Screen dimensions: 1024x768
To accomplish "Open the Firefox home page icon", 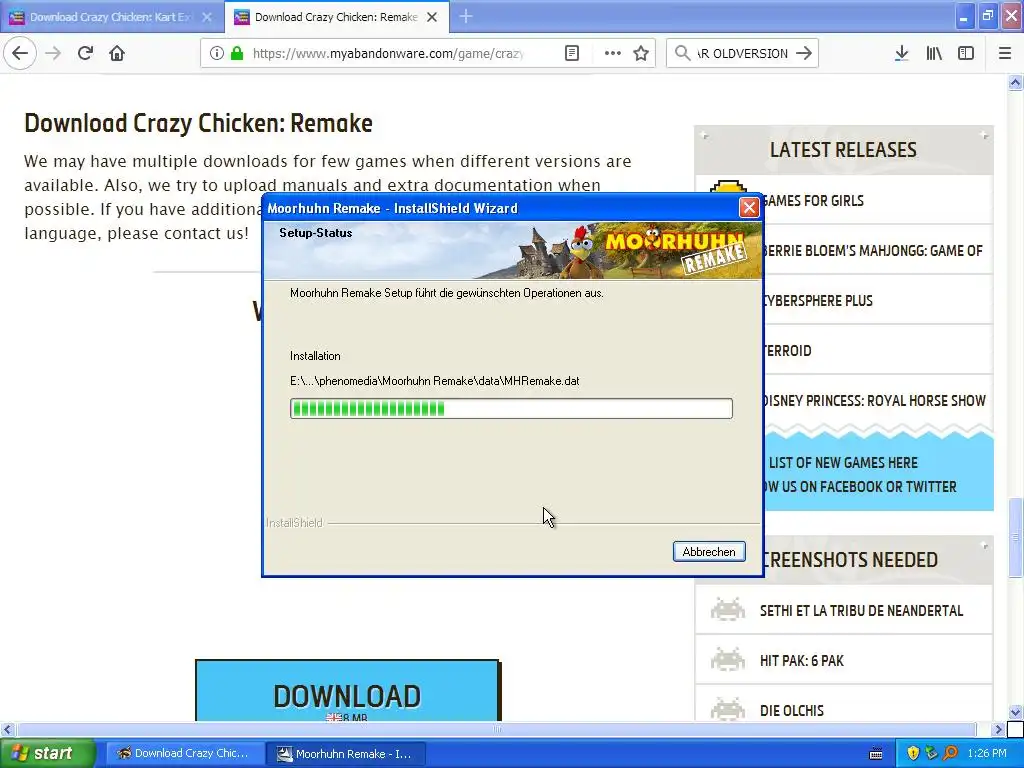I will [117, 53].
